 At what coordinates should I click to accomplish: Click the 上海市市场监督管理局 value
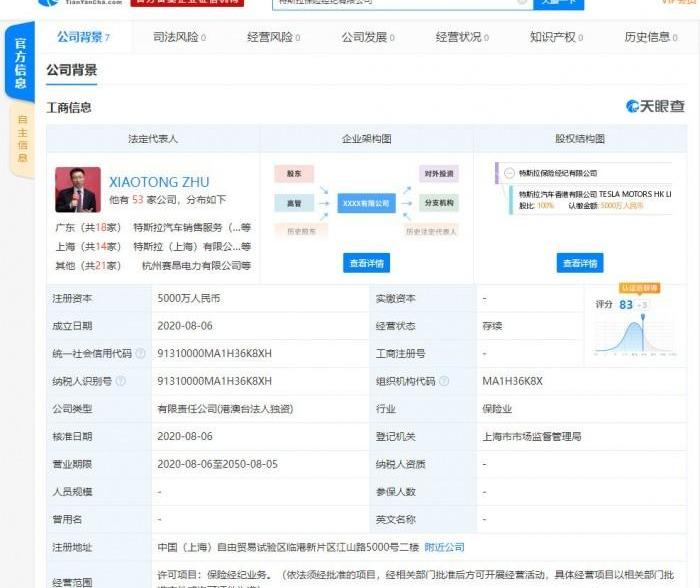point(531,436)
